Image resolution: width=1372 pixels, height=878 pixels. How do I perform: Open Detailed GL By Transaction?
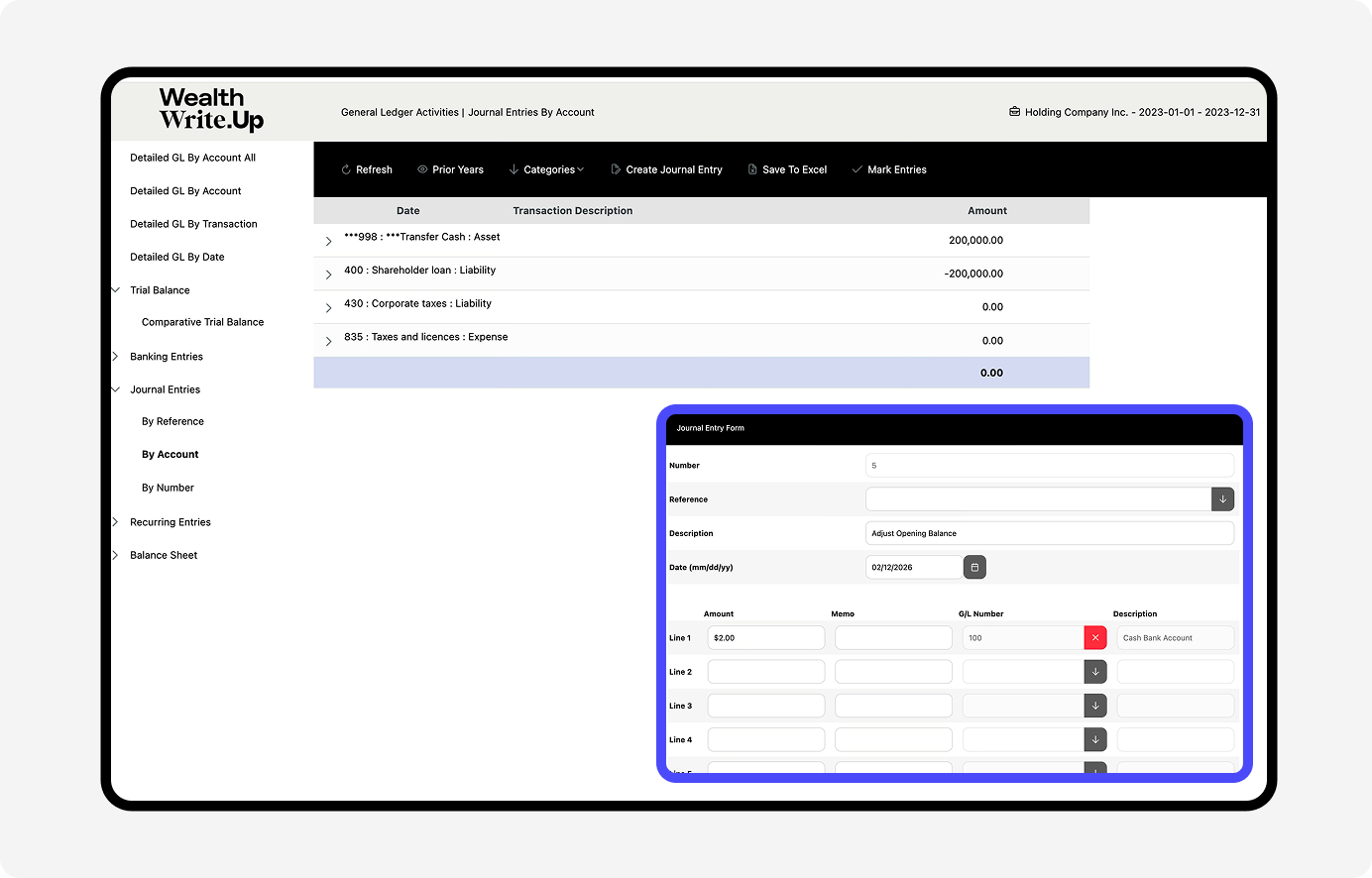click(x=193, y=224)
